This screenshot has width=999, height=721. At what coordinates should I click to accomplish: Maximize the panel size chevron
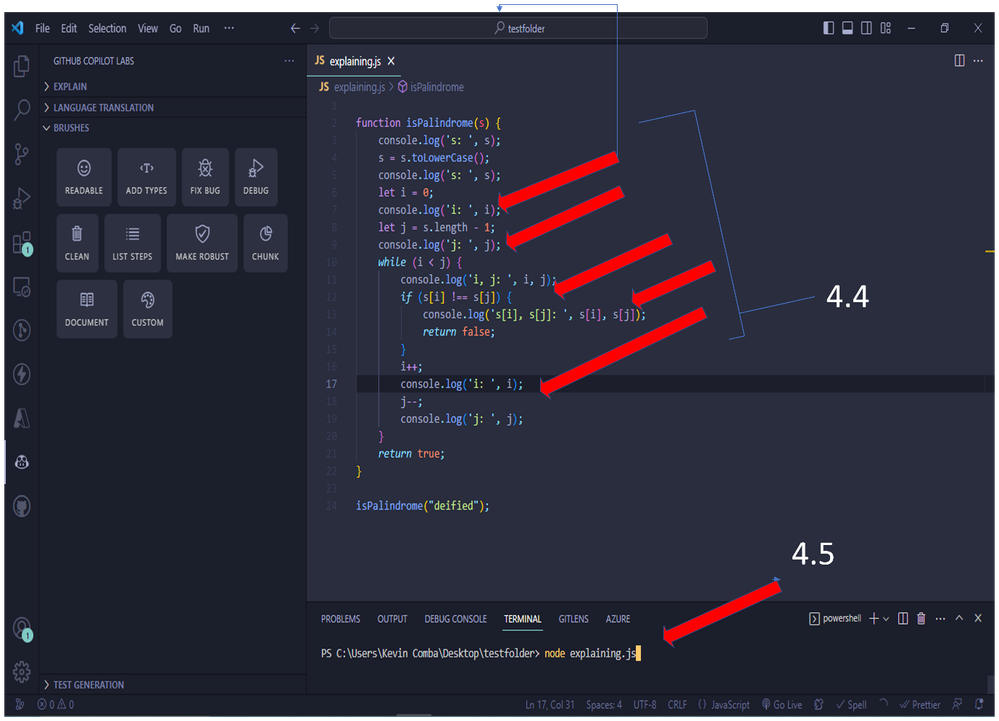959,618
